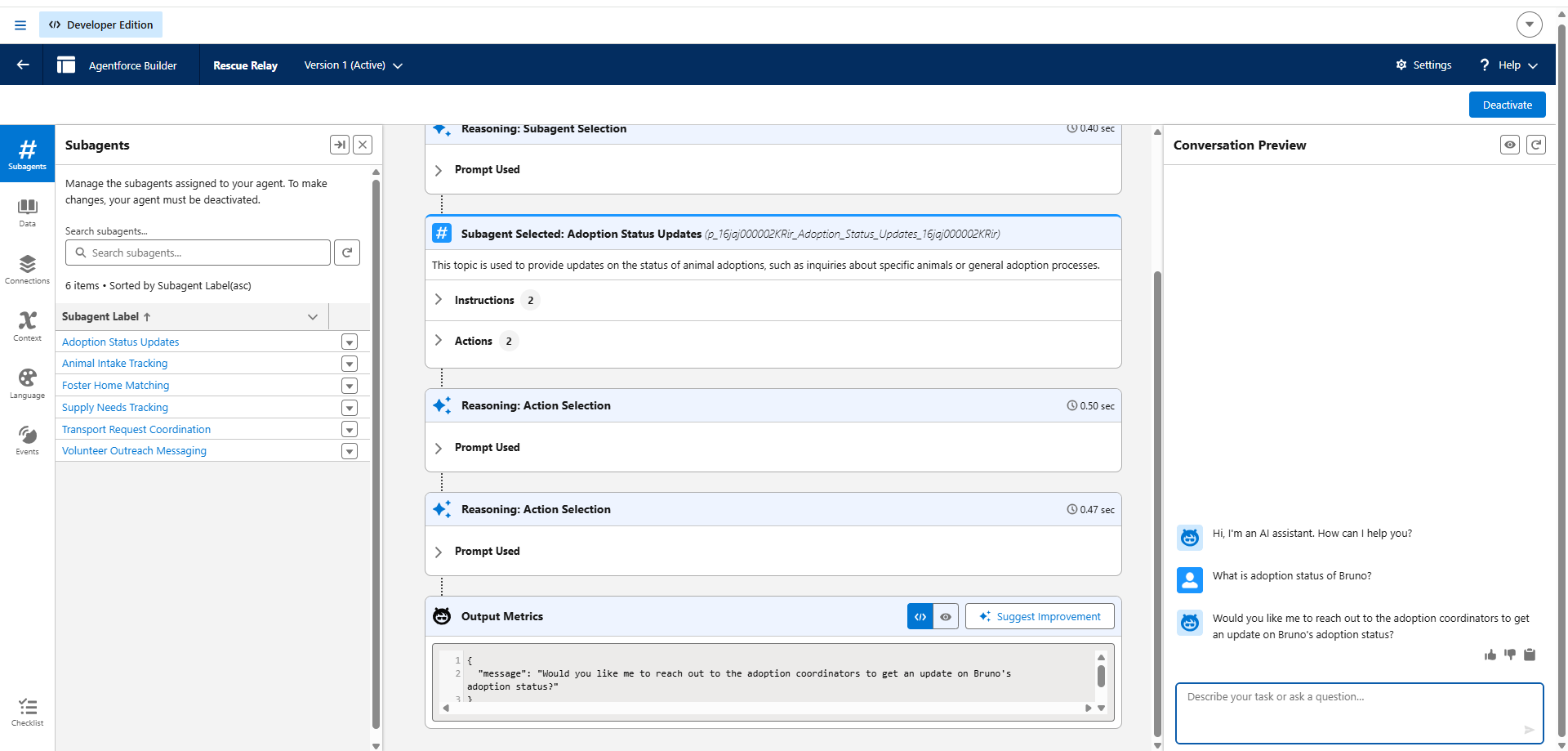Open the Transport Request Coordination subagent

136,429
